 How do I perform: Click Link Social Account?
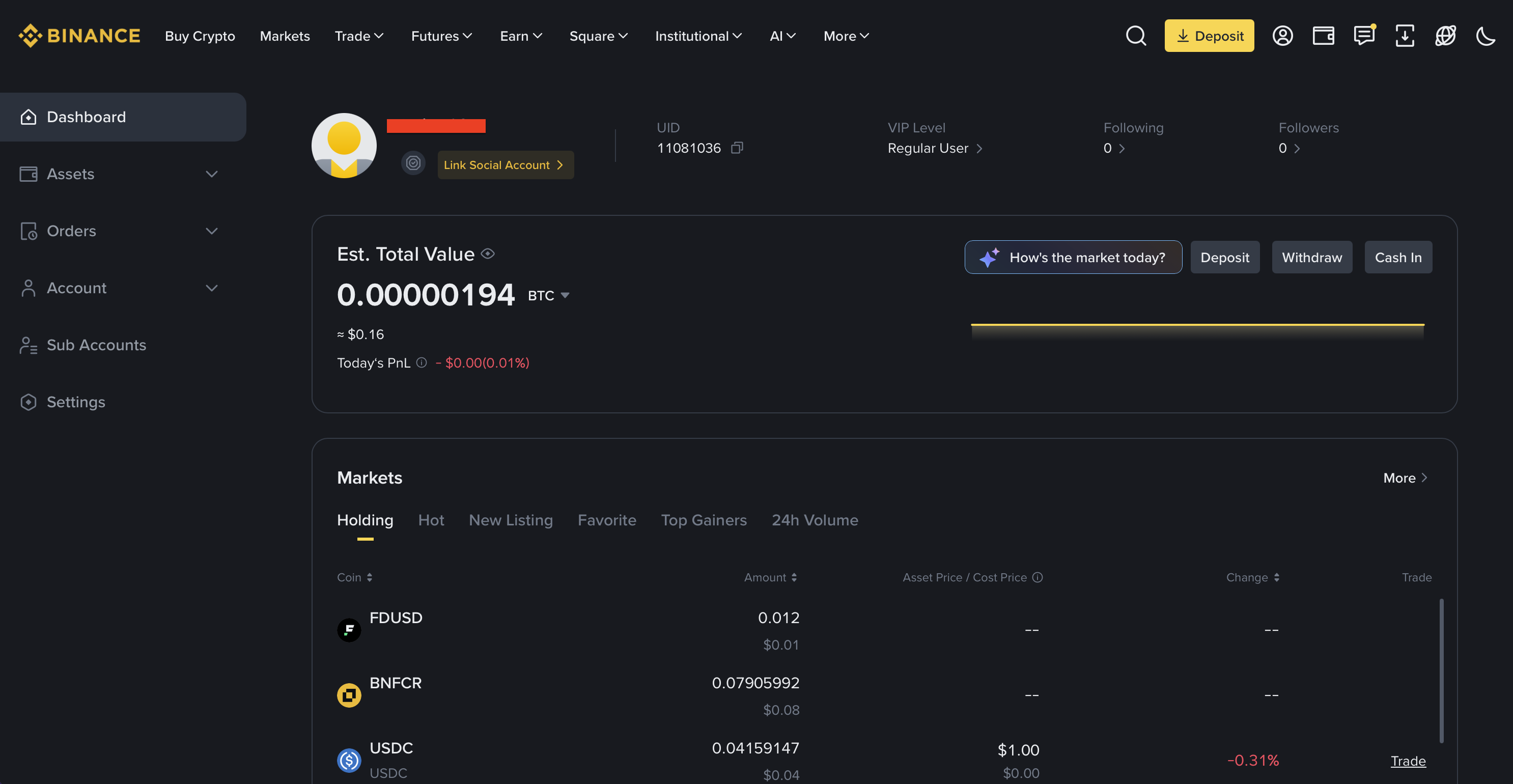click(x=505, y=164)
